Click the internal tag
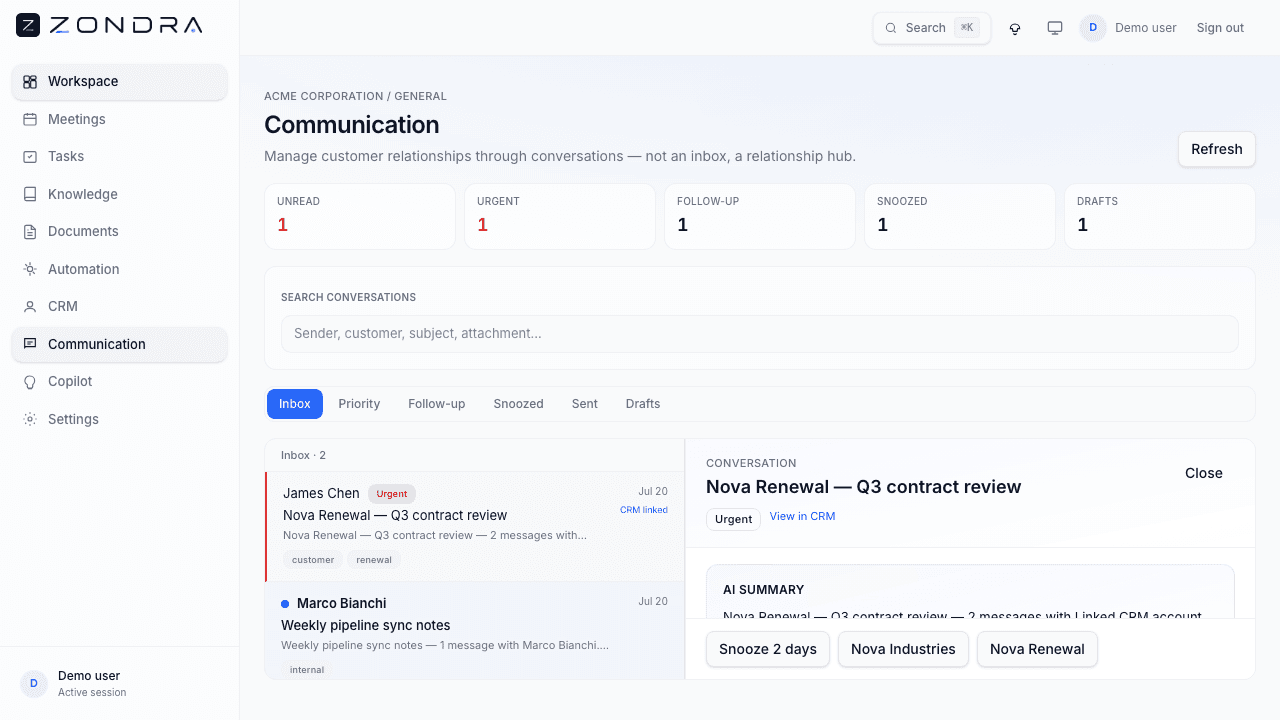This screenshot has width=1280, height=720. coord(307,670)
